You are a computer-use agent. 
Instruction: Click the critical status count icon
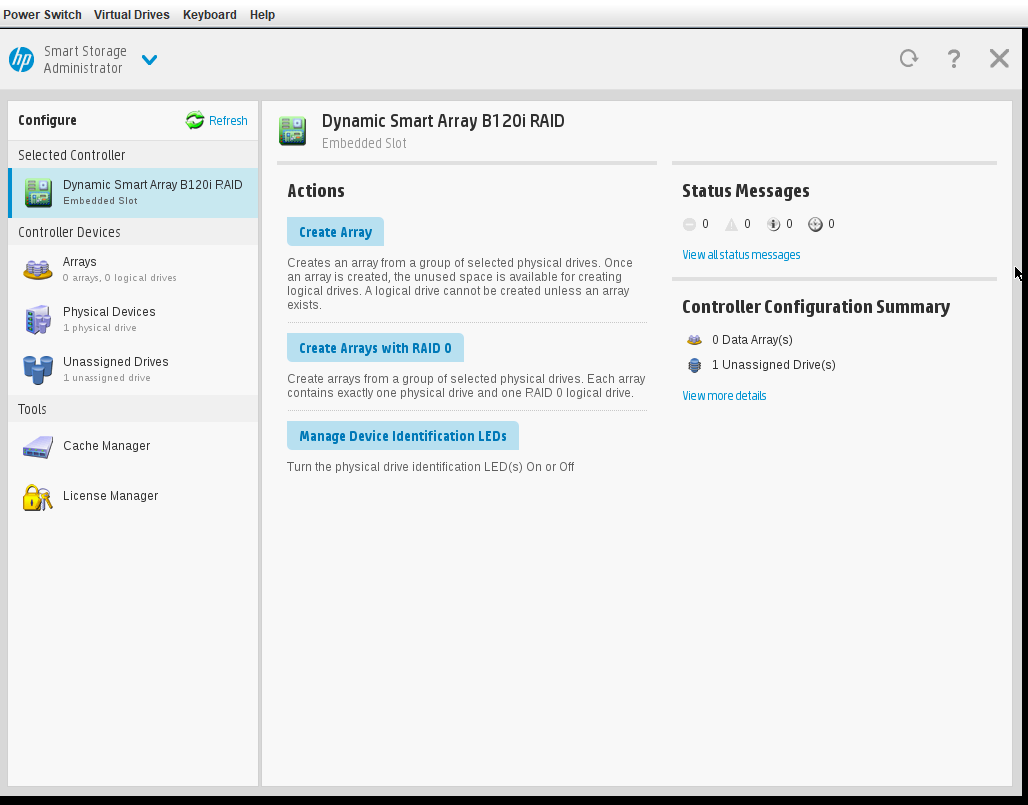689,224
